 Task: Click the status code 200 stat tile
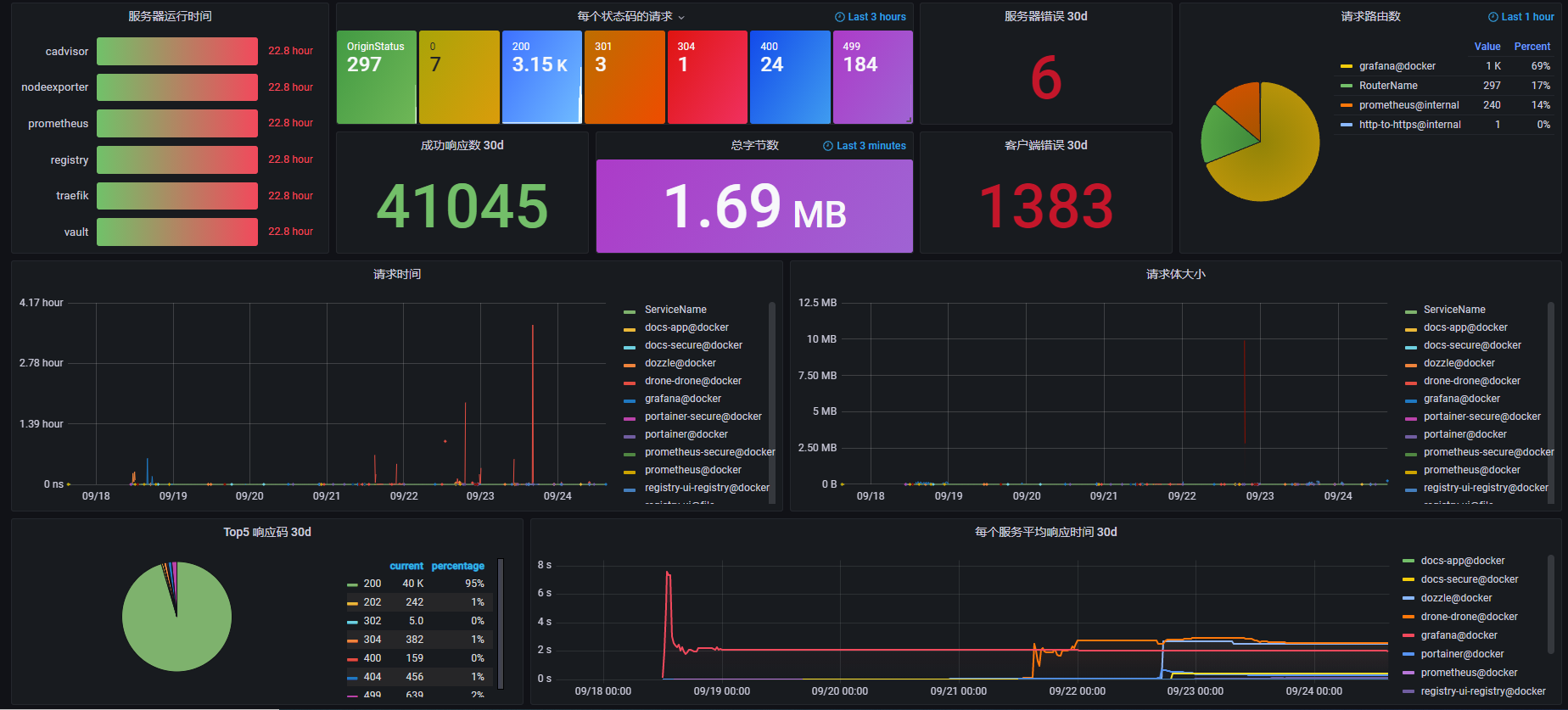541,77
